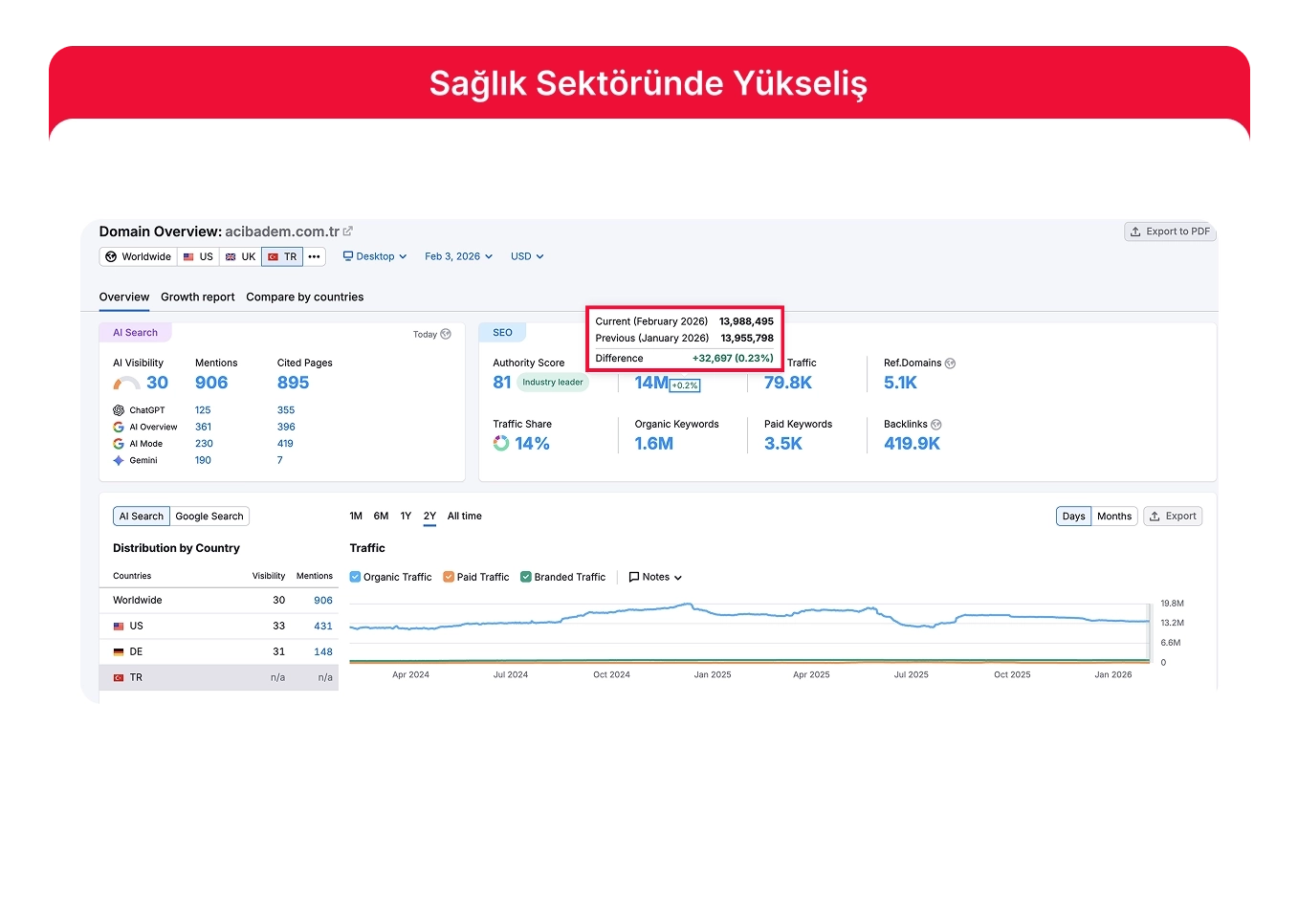Viewport: 1298px width, 924px height.
Task: Open the Compare by countries tab
Action: click(304, 297)
